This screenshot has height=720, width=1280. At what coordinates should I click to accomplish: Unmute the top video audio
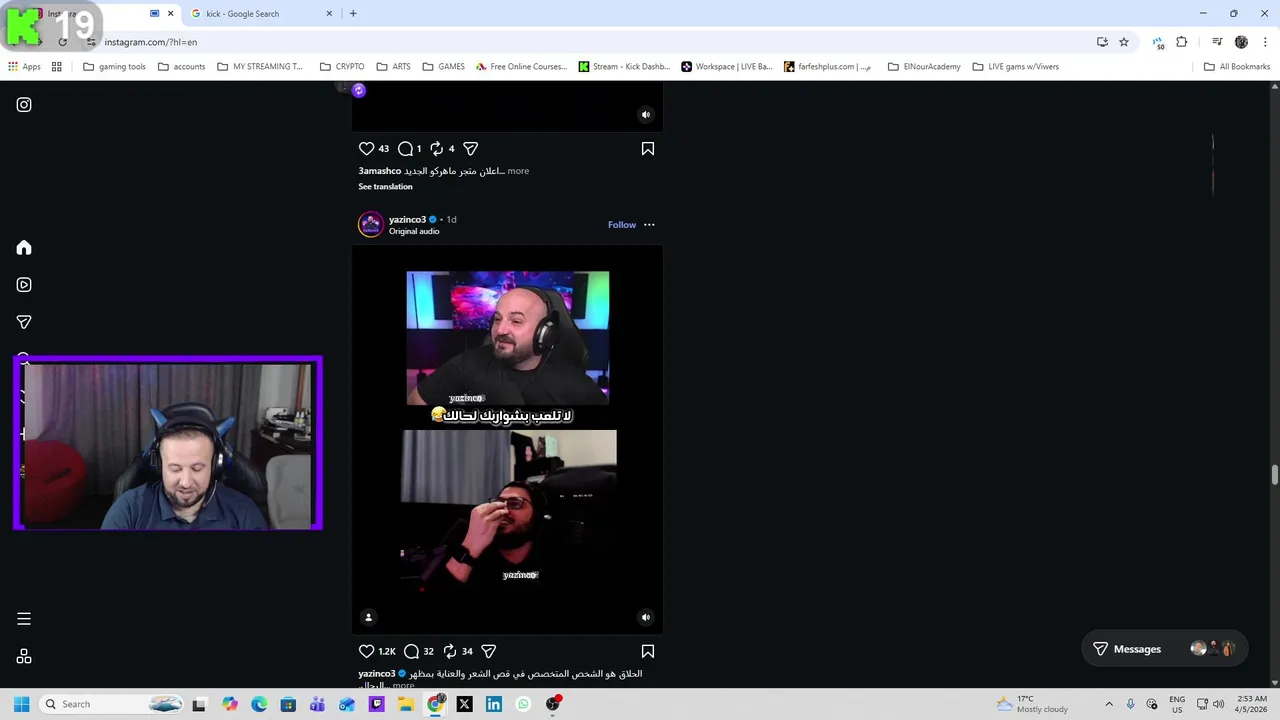tap(646, 114)
